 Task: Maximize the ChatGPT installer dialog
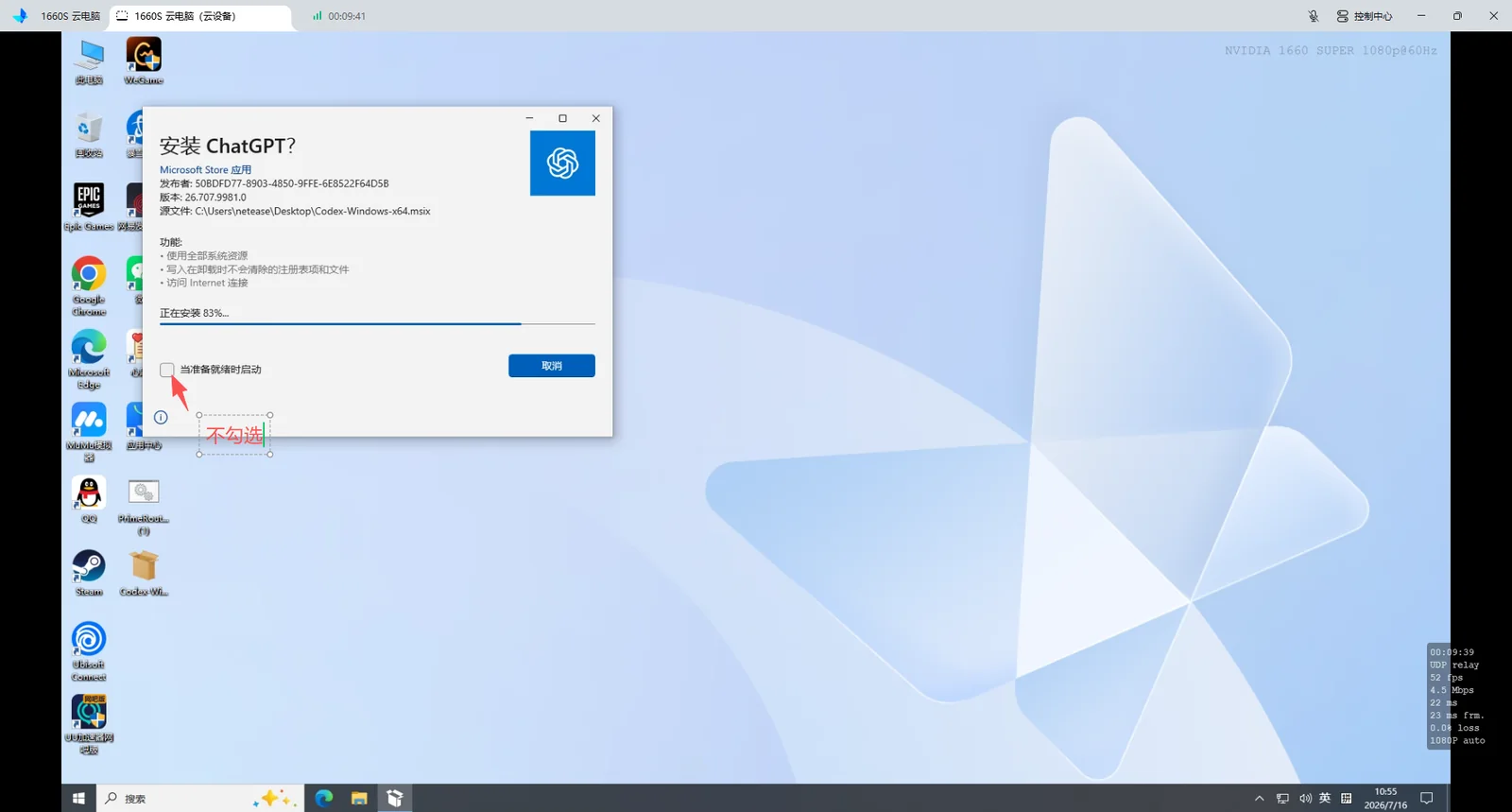coord(562,118)
